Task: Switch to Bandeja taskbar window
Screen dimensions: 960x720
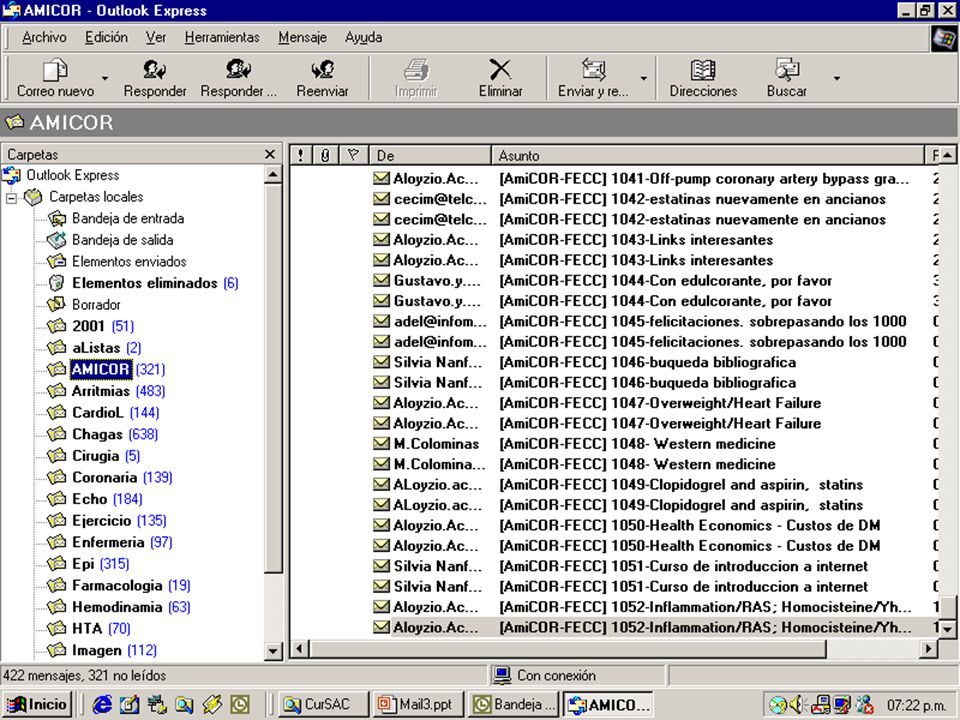Action: click(x=515, y=705)
